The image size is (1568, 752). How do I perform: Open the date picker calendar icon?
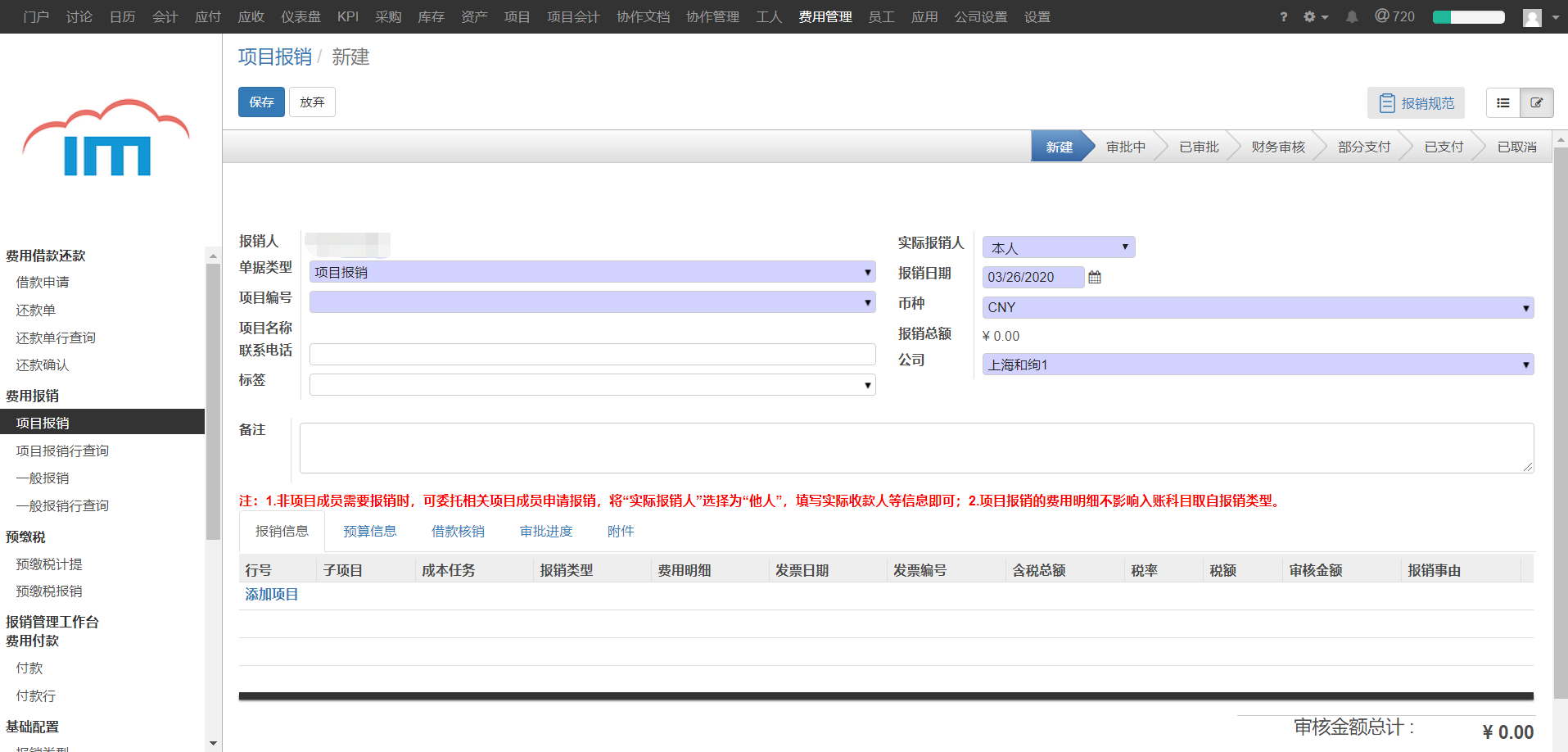coord(1095,278)
